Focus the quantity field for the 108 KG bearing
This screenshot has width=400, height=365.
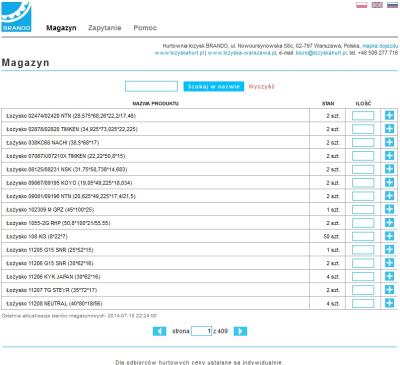coord(363,236)
